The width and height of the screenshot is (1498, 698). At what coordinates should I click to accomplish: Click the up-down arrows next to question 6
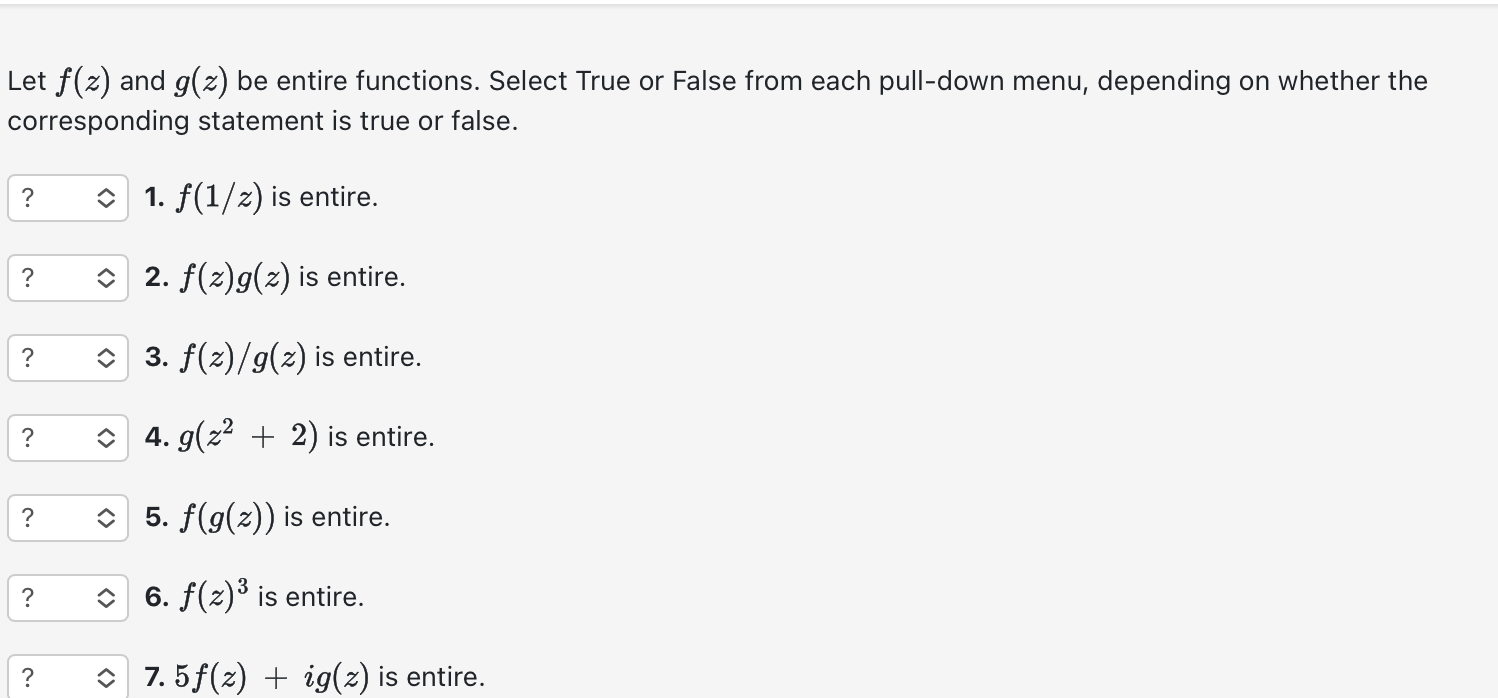coord(106,597)
